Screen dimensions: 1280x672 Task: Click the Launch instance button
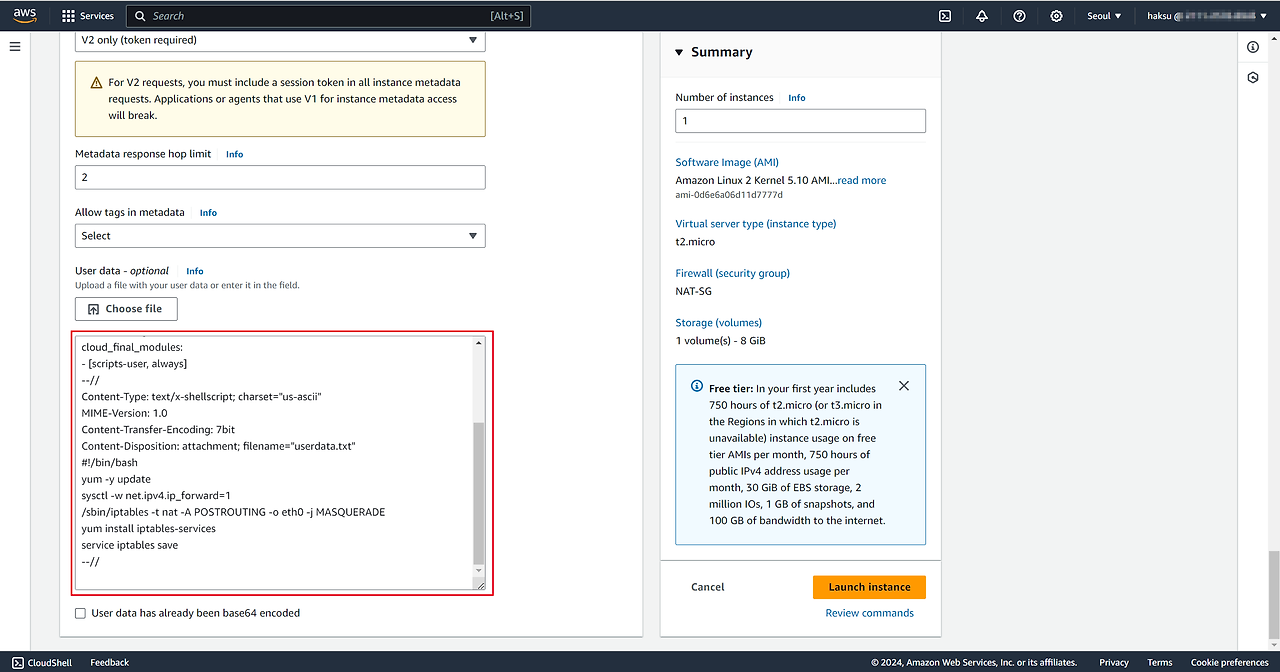(869, 587)
